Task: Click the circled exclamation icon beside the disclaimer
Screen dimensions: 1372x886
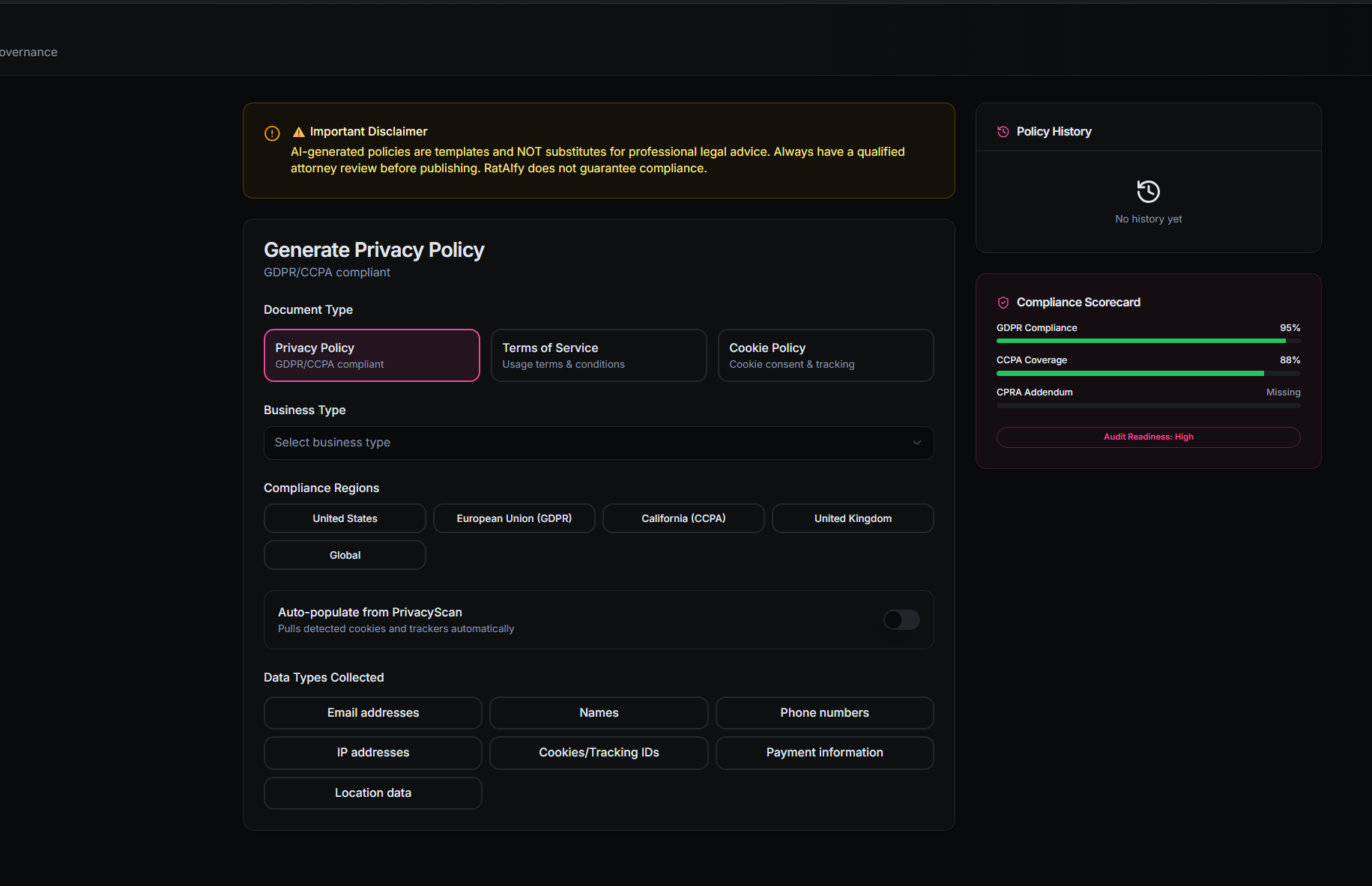Action: click(x=271, y=133)
